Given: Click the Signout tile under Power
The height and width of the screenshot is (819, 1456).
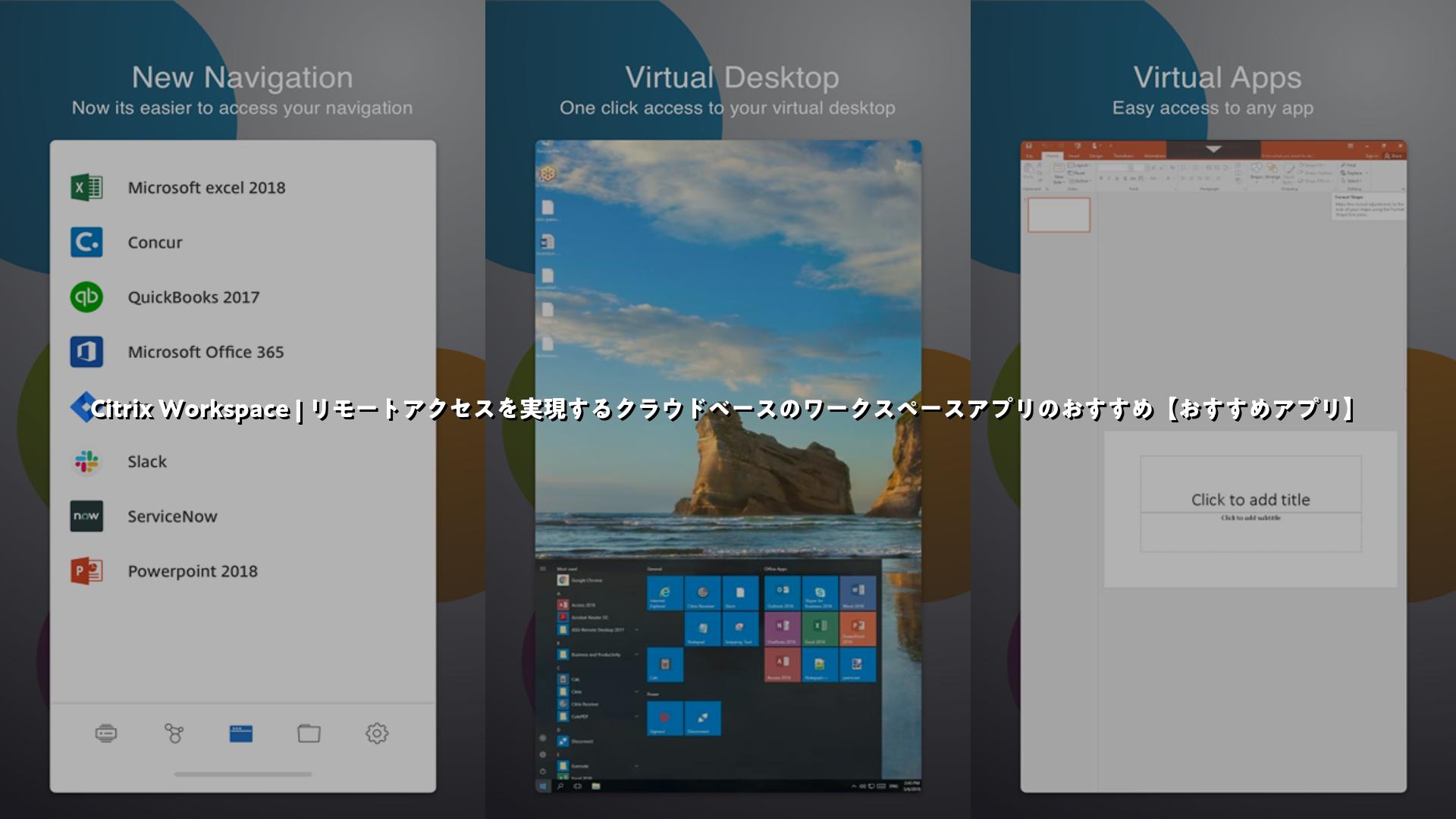Looking at the screenshot, I should tap(665, 718).
